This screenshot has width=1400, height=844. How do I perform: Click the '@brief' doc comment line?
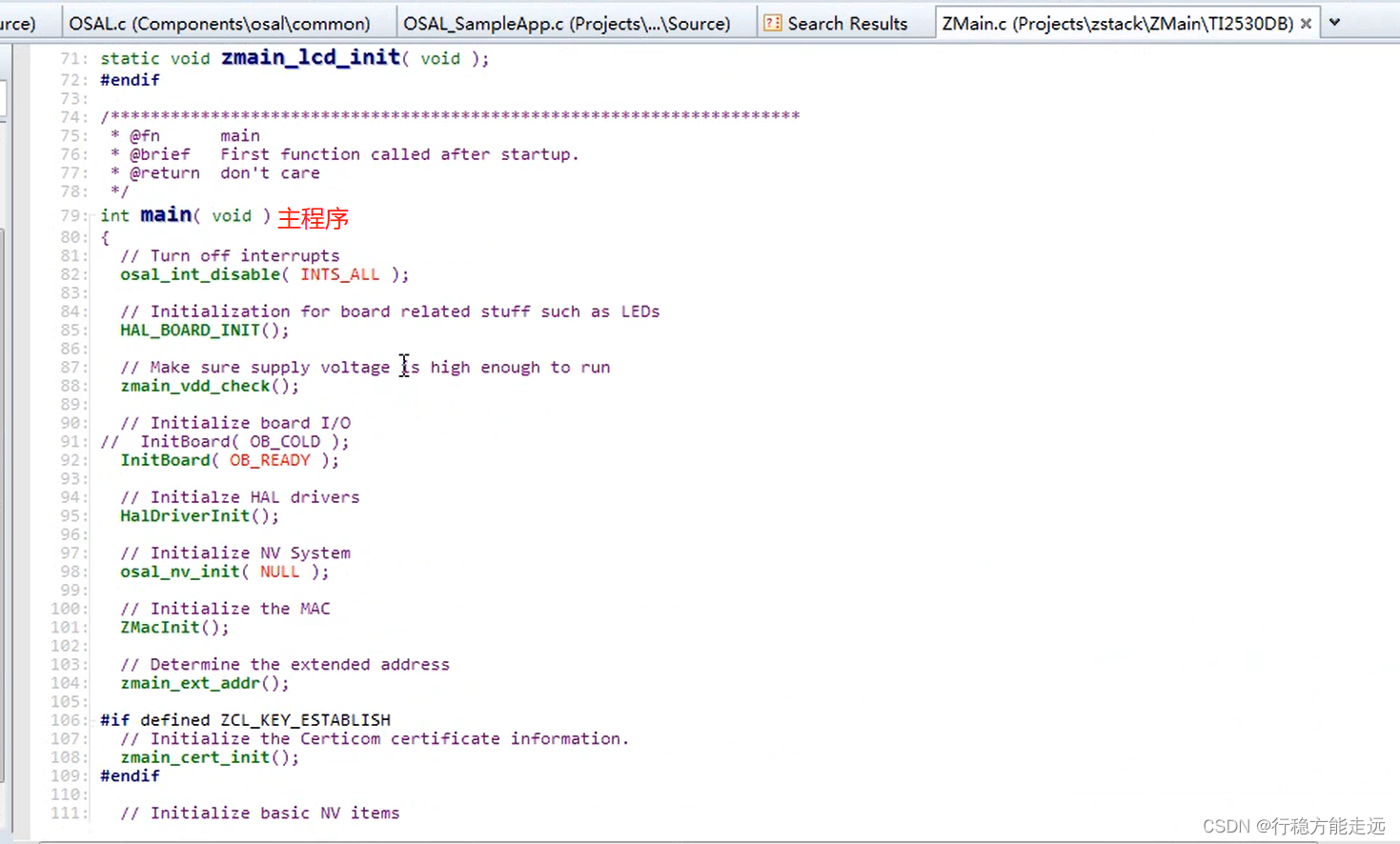pyautogui.click(x=345, y=154)
